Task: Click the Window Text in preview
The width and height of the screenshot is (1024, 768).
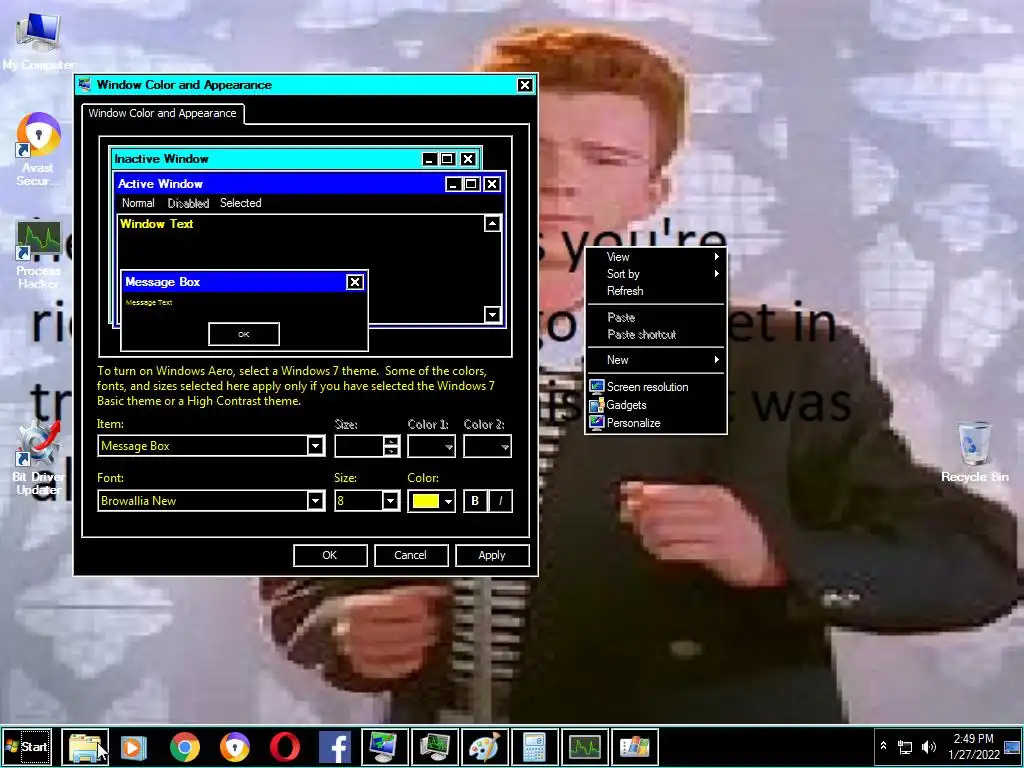Action: tap(157, 224)
